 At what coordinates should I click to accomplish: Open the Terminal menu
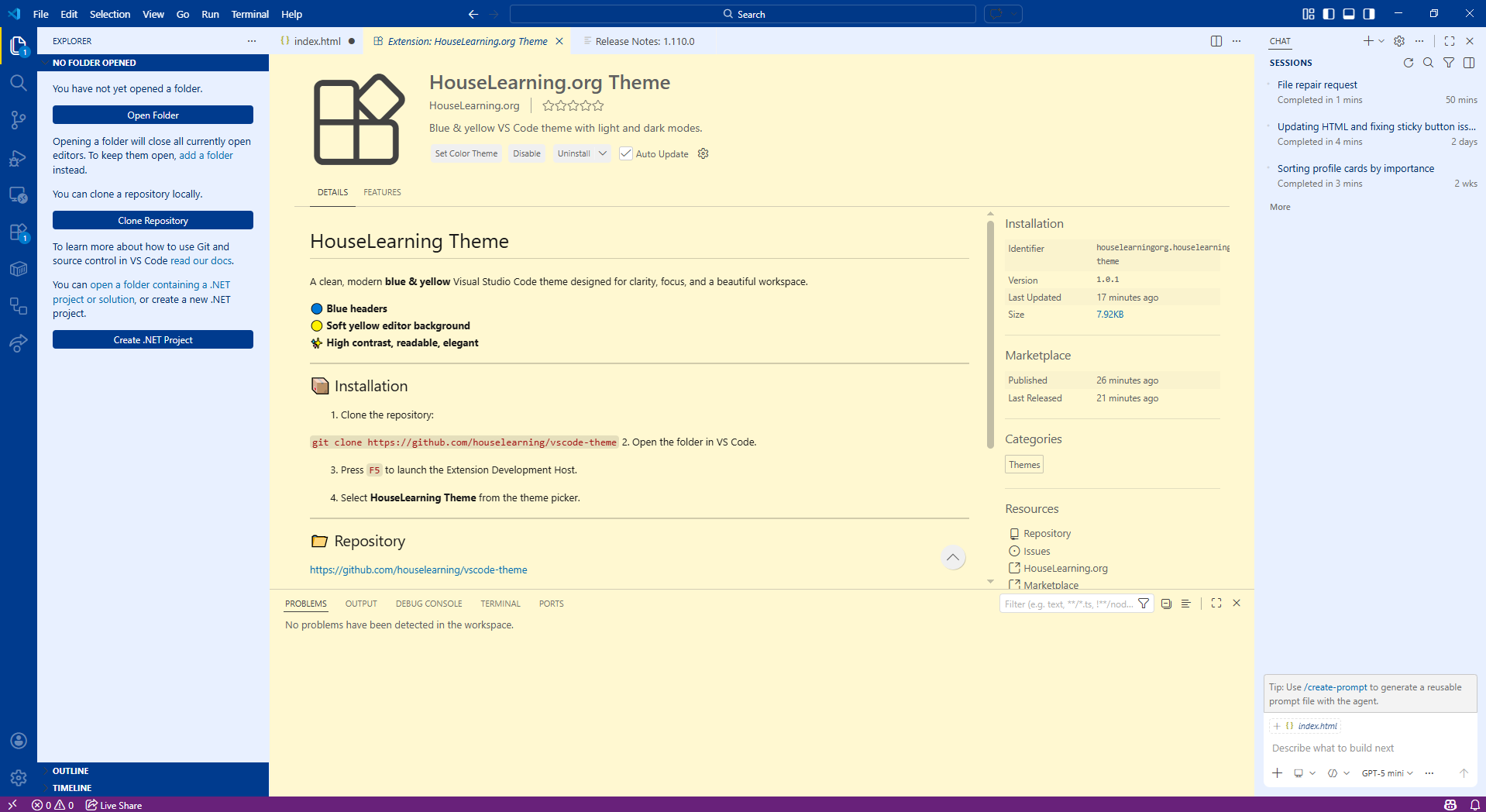[249, 14]
